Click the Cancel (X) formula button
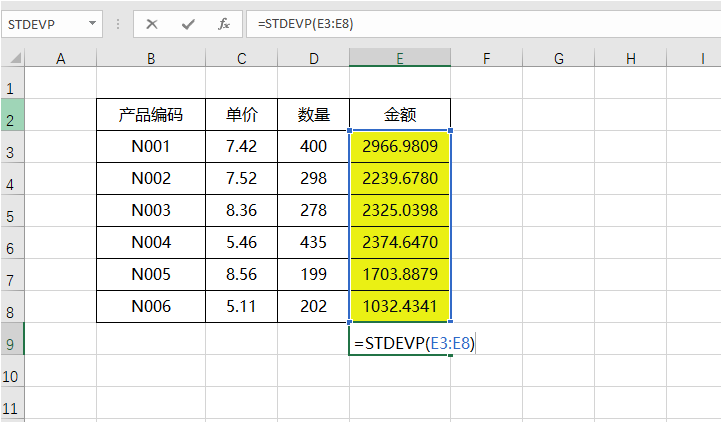 [x=152, y=23]
